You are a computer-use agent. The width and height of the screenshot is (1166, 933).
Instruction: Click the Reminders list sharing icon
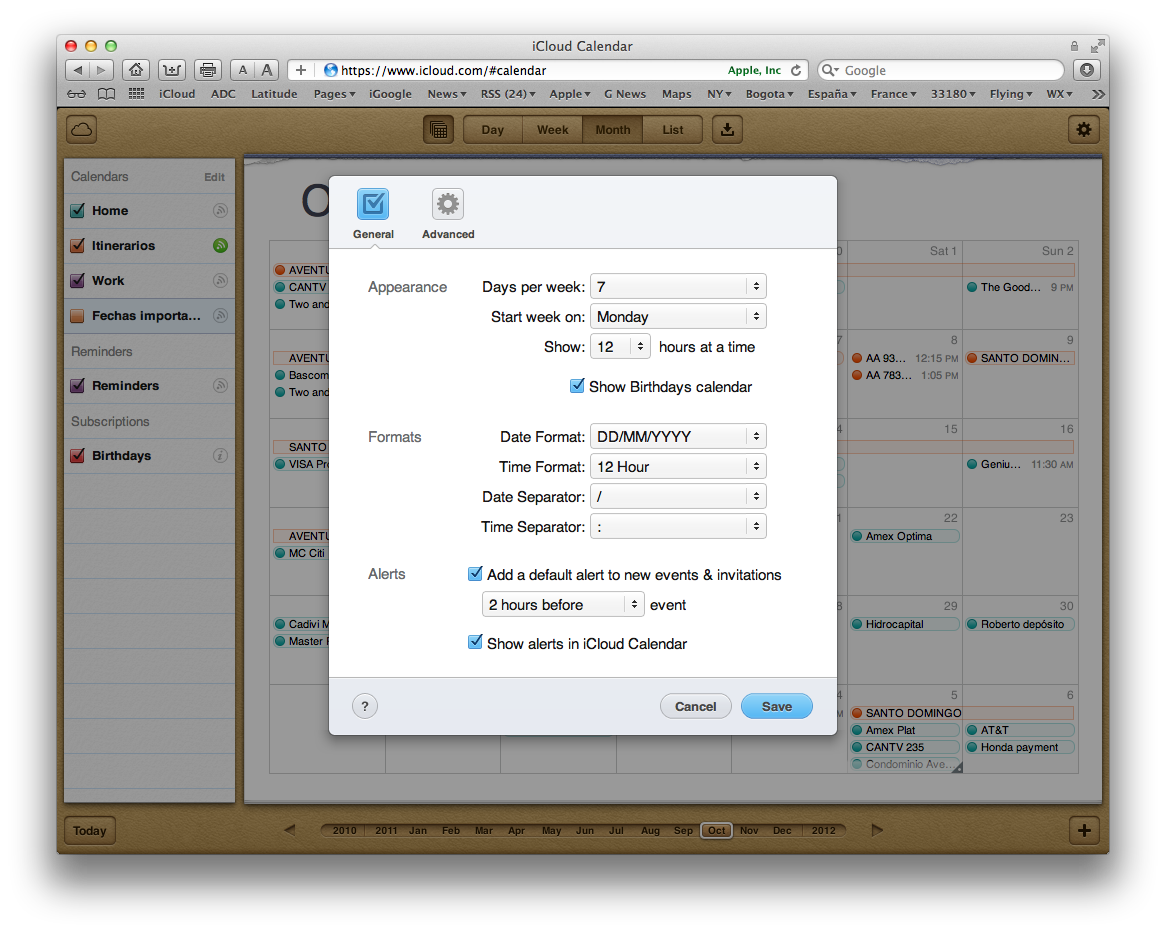click(x=220, y=385)
